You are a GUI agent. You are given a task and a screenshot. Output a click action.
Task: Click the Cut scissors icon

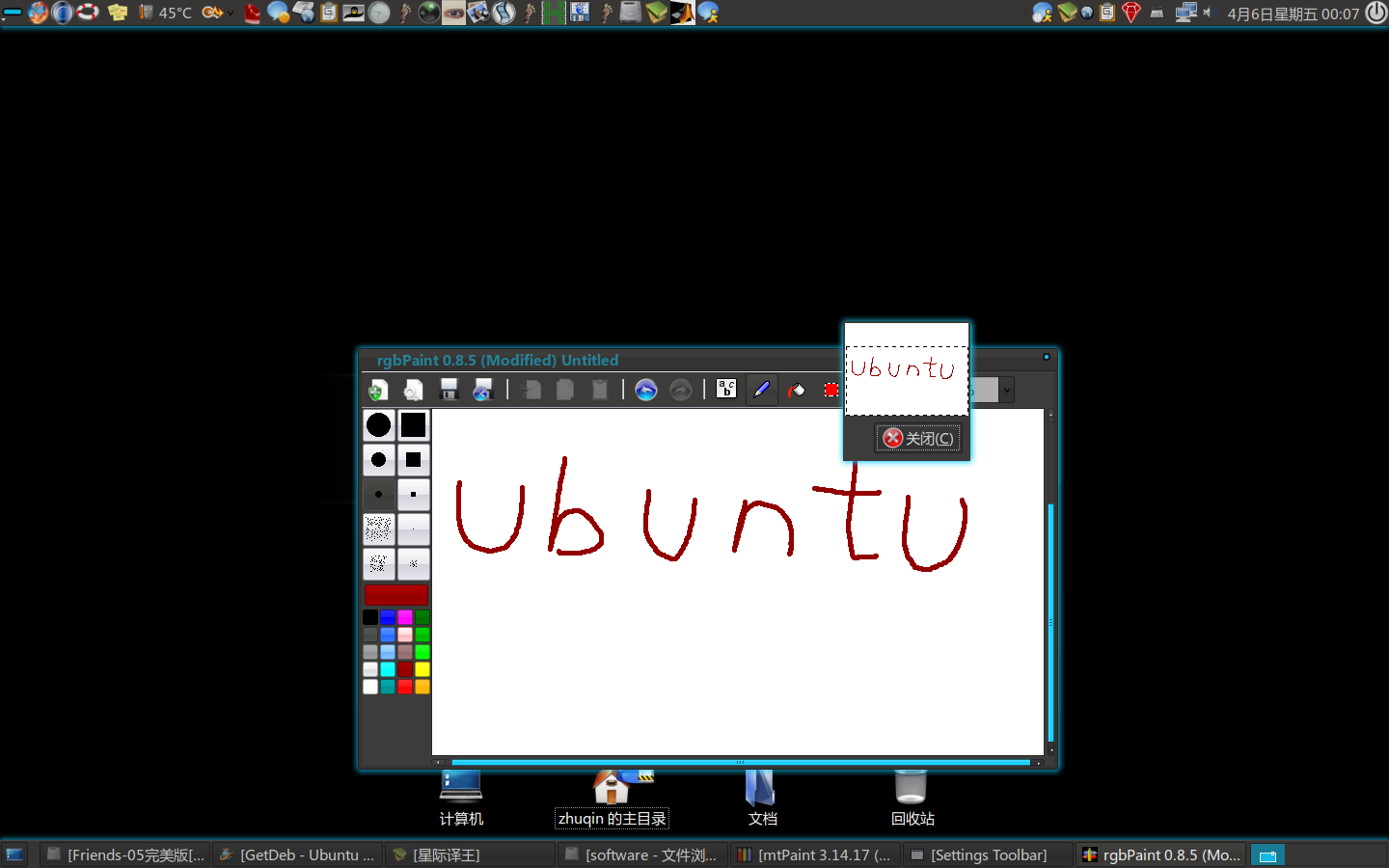(531, 390)
